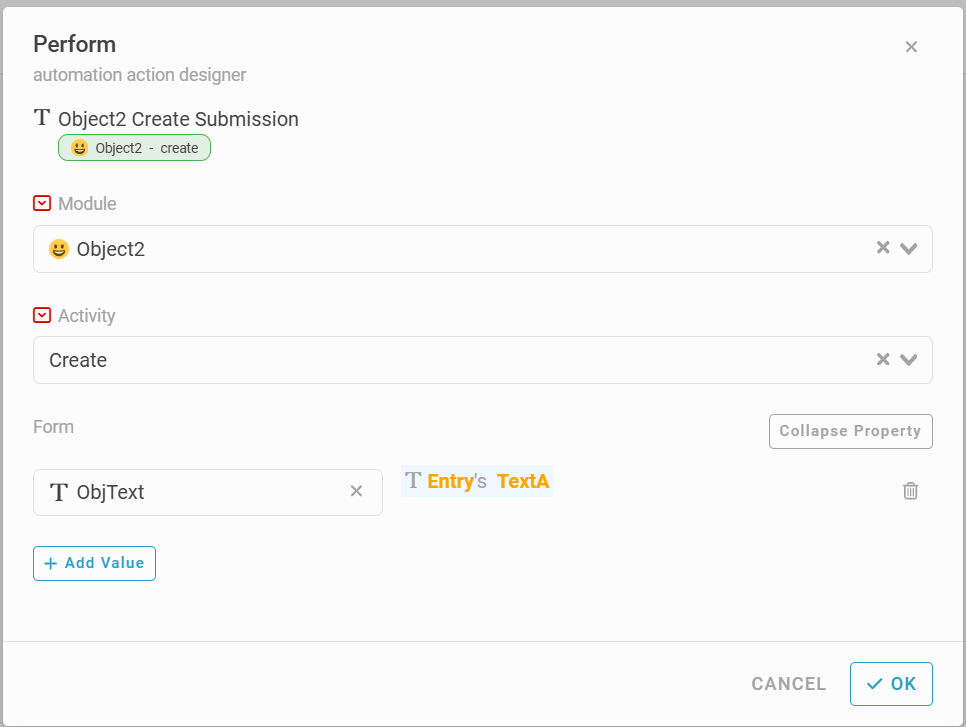Cancel the automation action dialog
Viewport: 966px width, 727px height.
(x=788, y=684)
